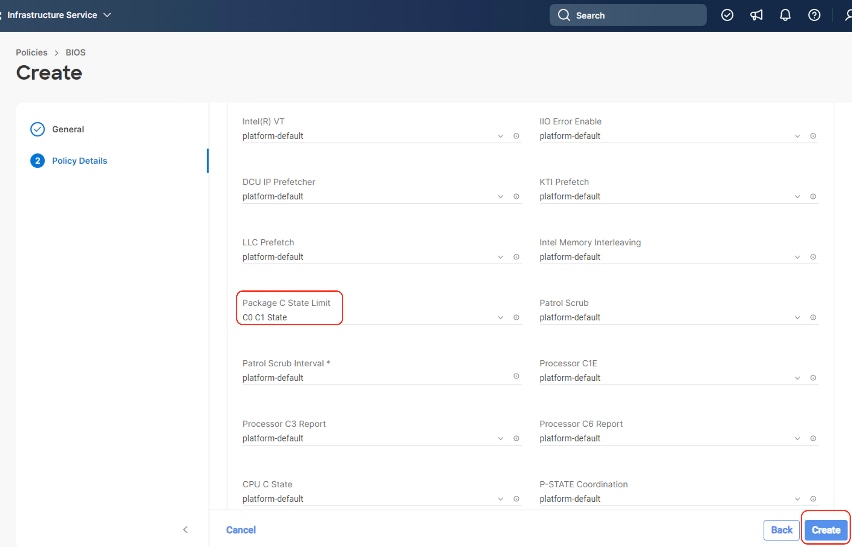
Task: Open the notifications bell icon
Action: (x=785, y=15)
